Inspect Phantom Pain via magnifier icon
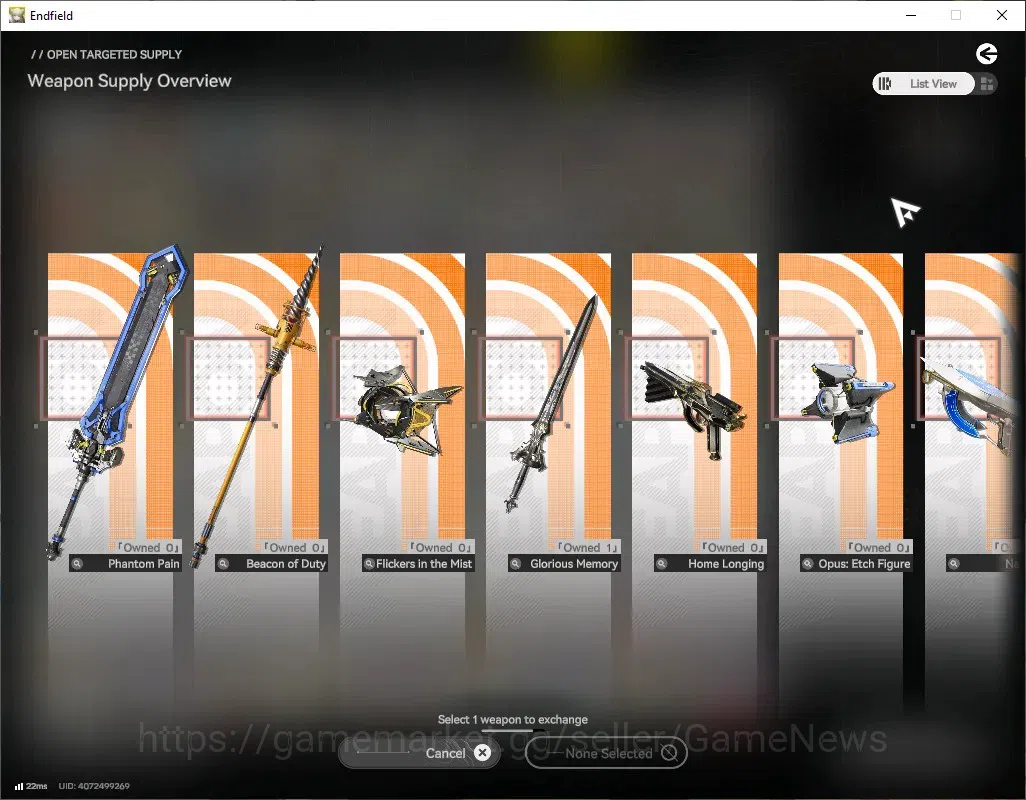This screenshot has width=1026, height=800. pos(77,563)
